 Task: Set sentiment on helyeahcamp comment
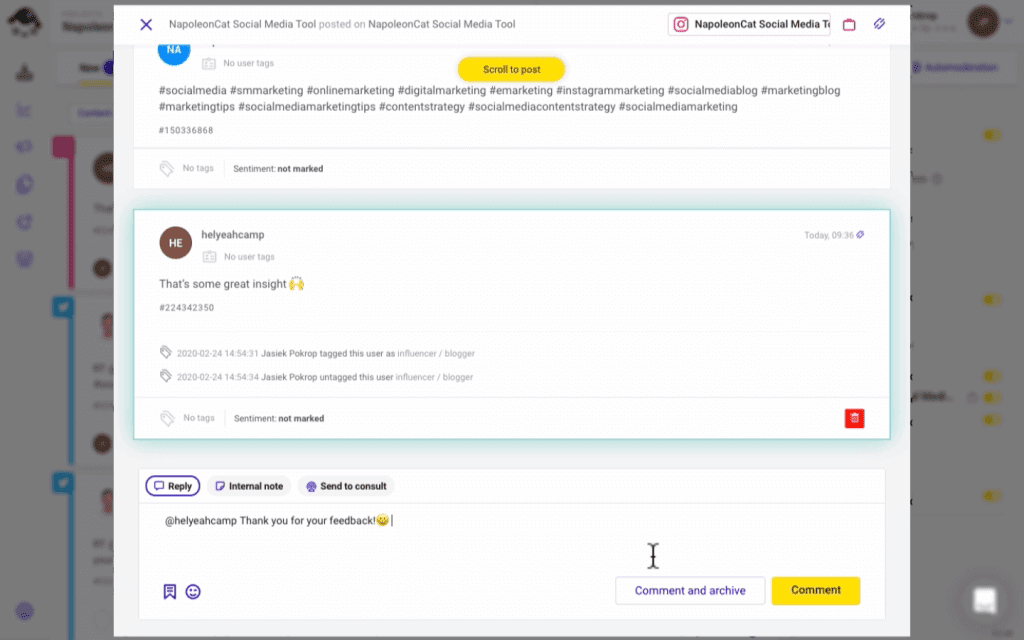click(x=279, y=419)
